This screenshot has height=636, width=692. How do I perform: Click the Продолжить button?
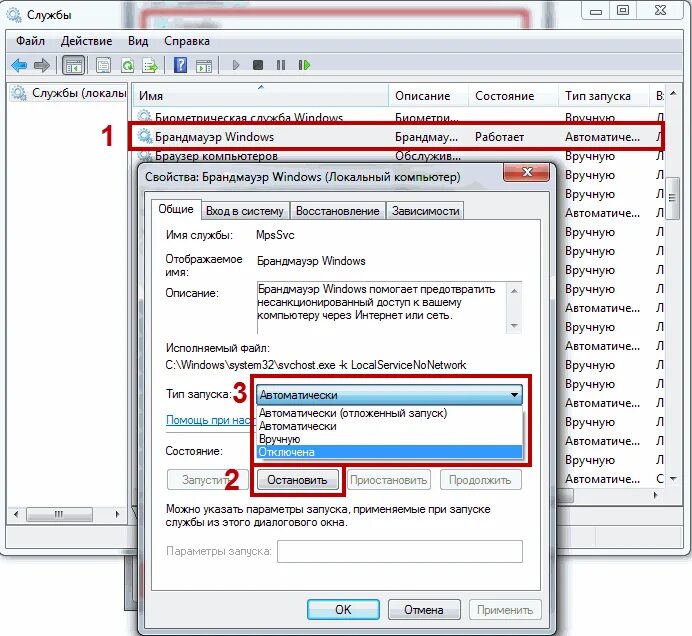click(x=480, y=480)
